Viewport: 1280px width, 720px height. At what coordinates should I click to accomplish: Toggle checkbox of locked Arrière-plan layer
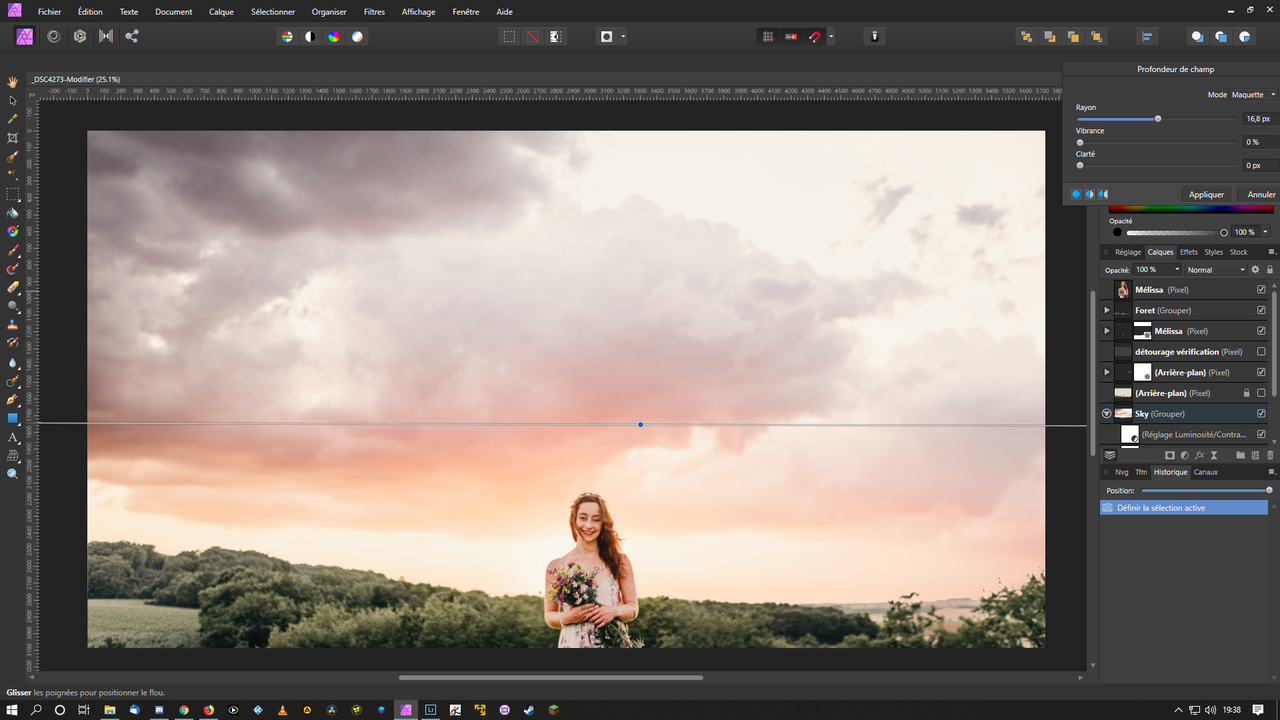pos(1261,393)
